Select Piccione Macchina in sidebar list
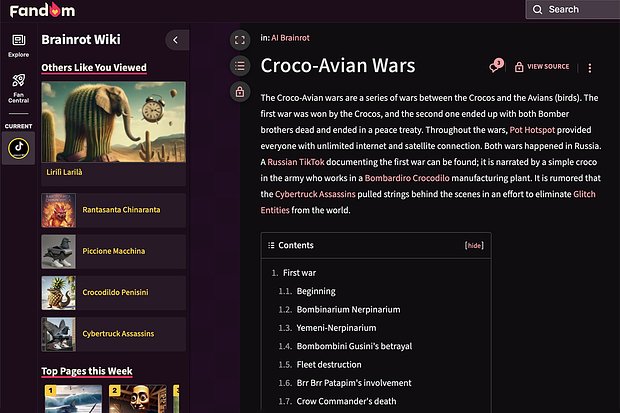 113,252
